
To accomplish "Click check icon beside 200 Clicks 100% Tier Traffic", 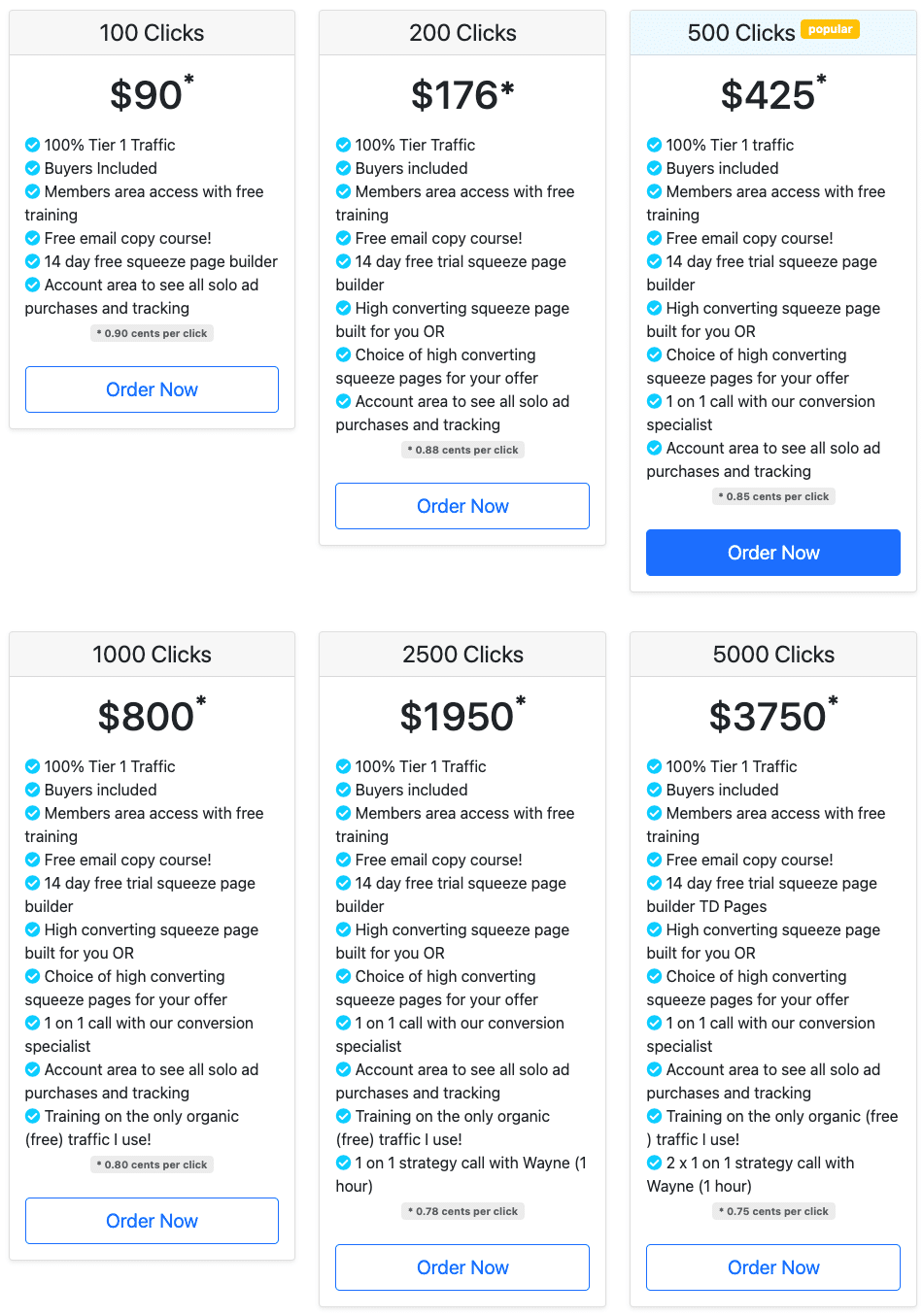I will pyautogui.click(x=343, y=145).
